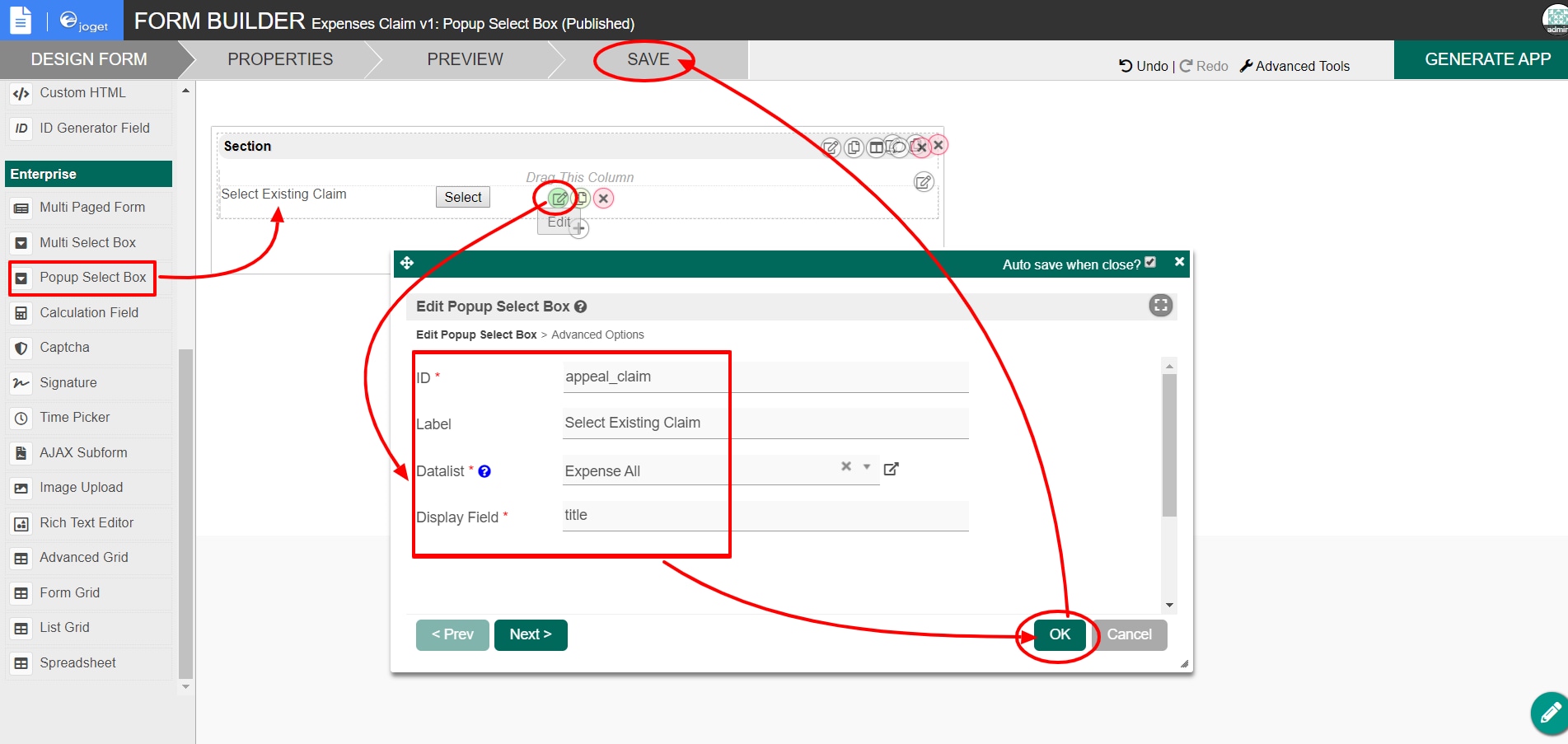Click the red delete icon beside the field
The height and width of the screenshot is (744, 1568).
point(603,199)
